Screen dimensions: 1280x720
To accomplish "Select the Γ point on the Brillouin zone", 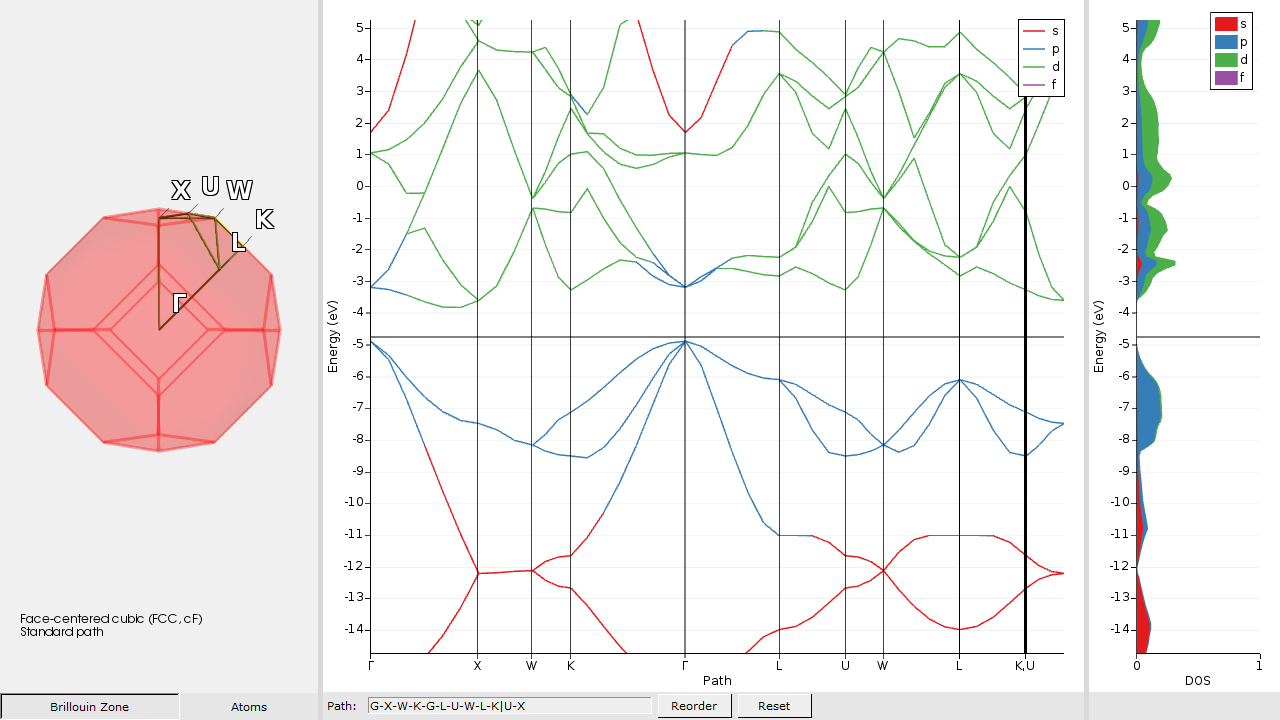I will 181,302.
